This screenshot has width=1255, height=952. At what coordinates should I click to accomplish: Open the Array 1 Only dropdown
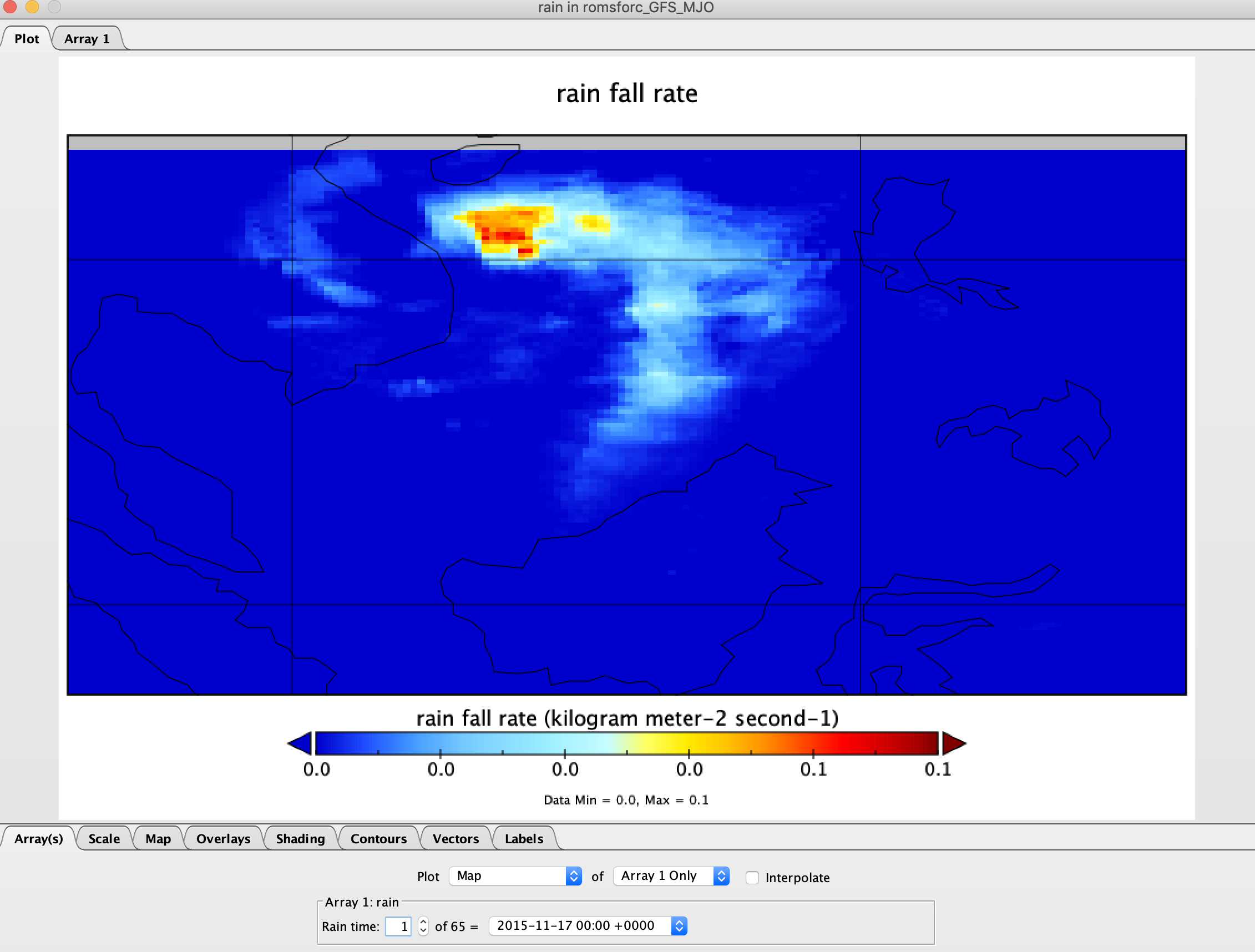click(x=671, y=876)
